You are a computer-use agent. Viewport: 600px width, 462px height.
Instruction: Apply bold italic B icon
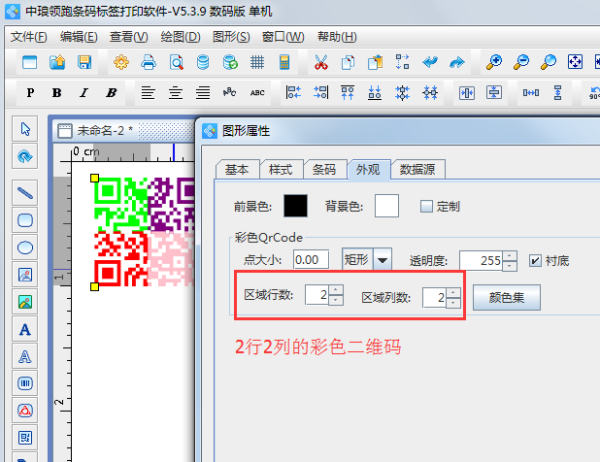111,93
